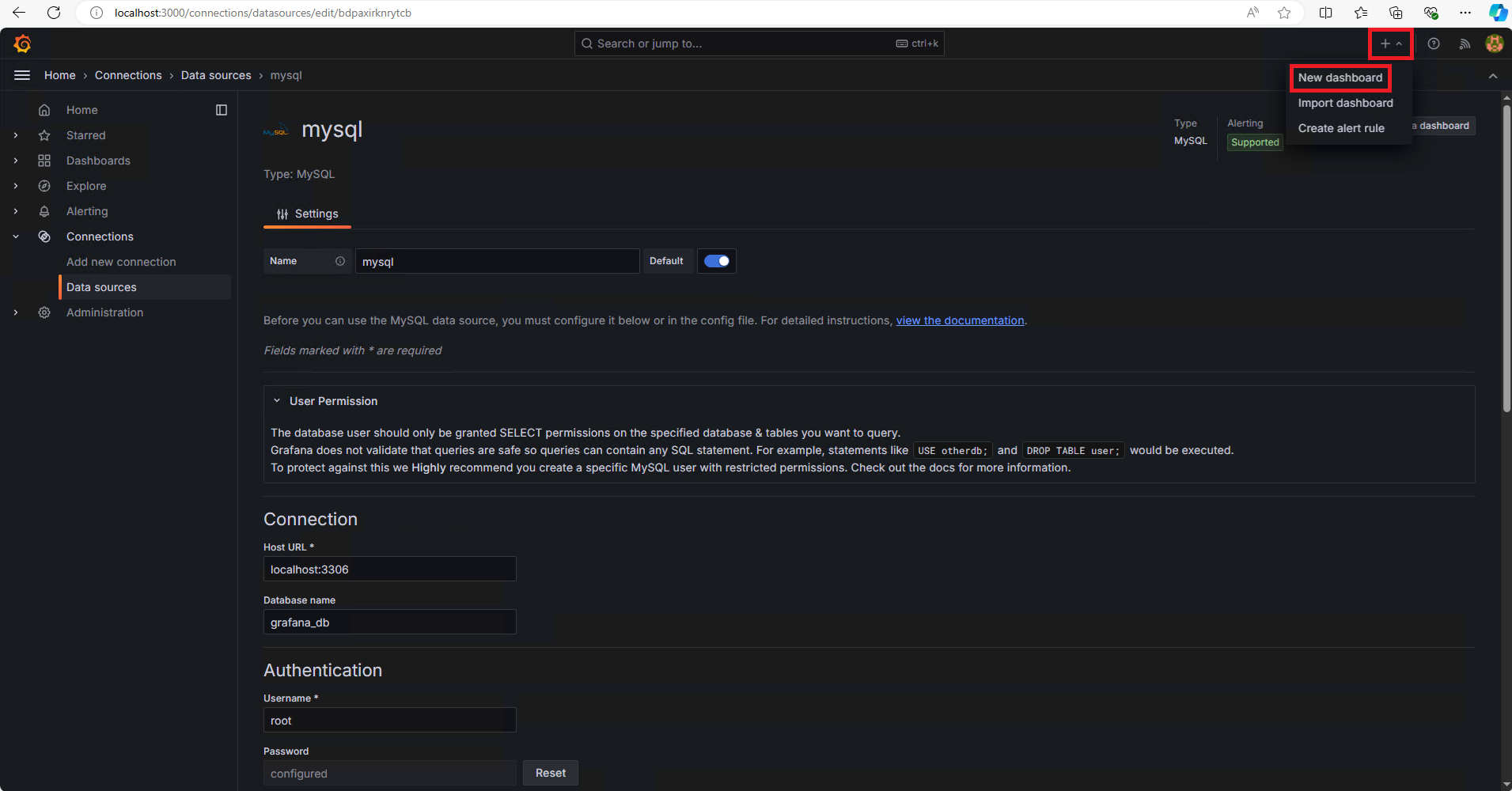The height and width of the screenshot is (791, 1512).
Task: Open the hamburger menu toggle
Action: pyautogui.click(x=22, y=75)
